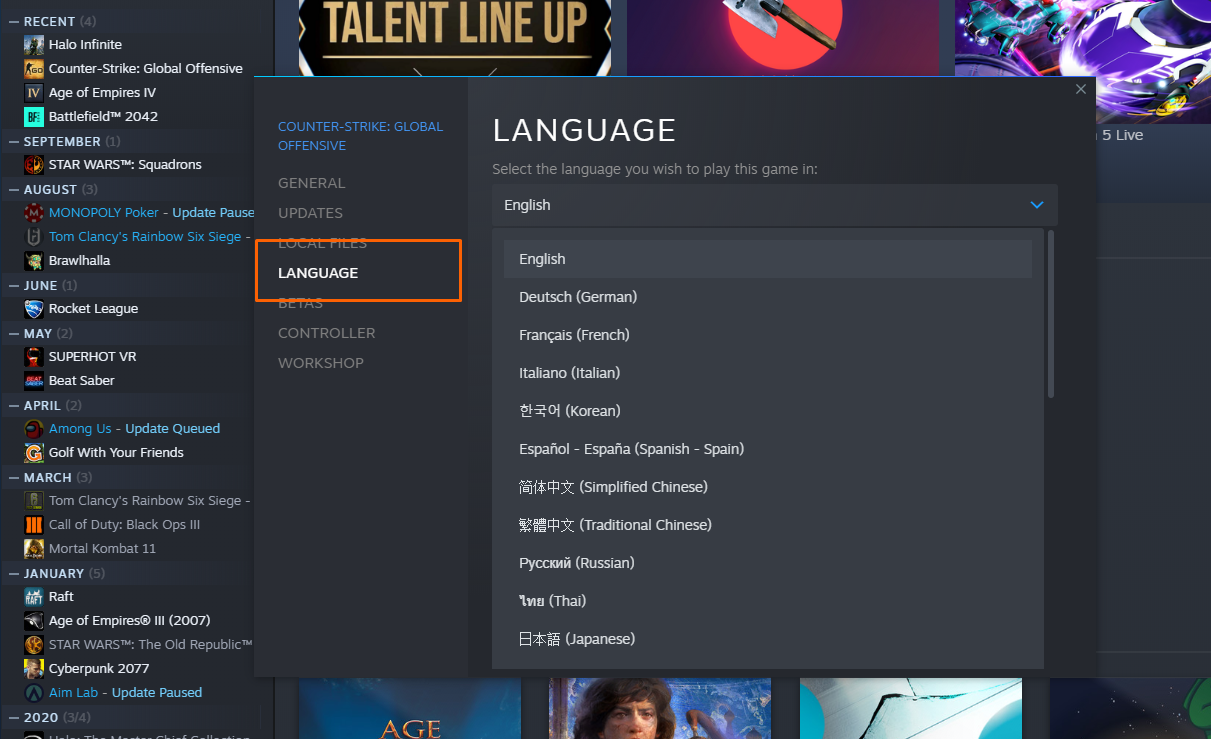The image size is (1211, 739).
Task: Click the Cyberpunk 2077 library icon
Action: pyautogui.click(x=34, y=669)
